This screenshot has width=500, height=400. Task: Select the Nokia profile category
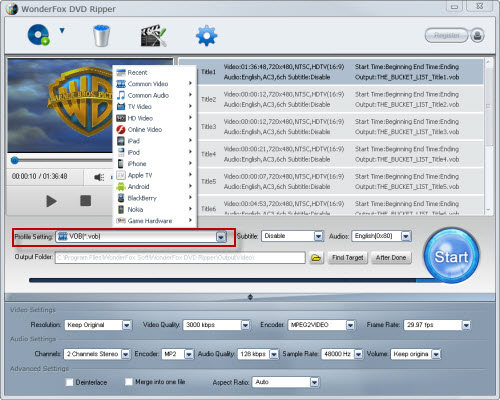[x=155, y=209]
